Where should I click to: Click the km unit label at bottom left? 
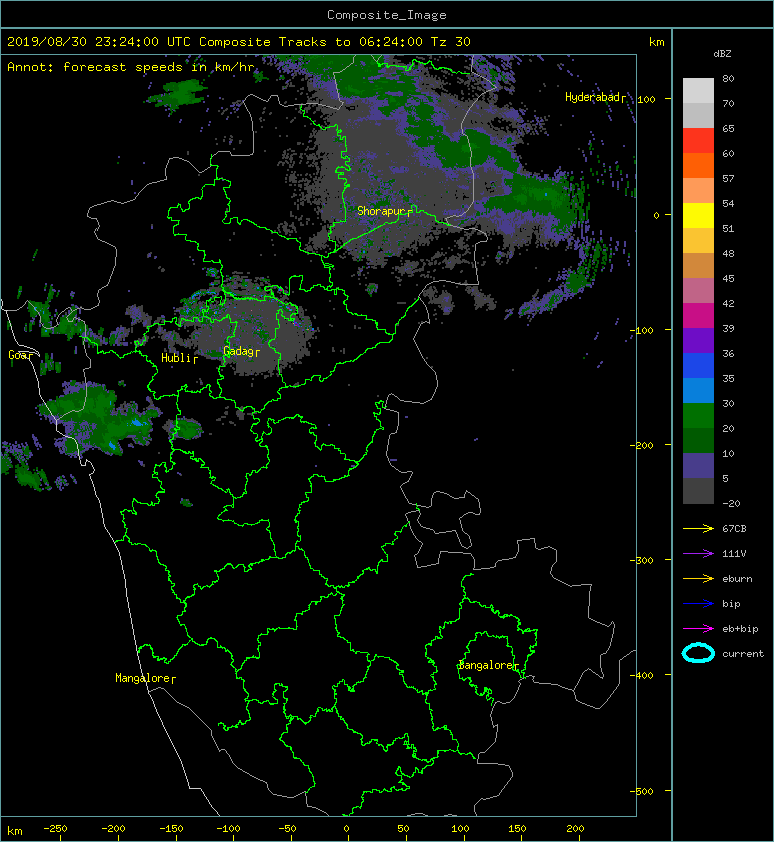15,831
